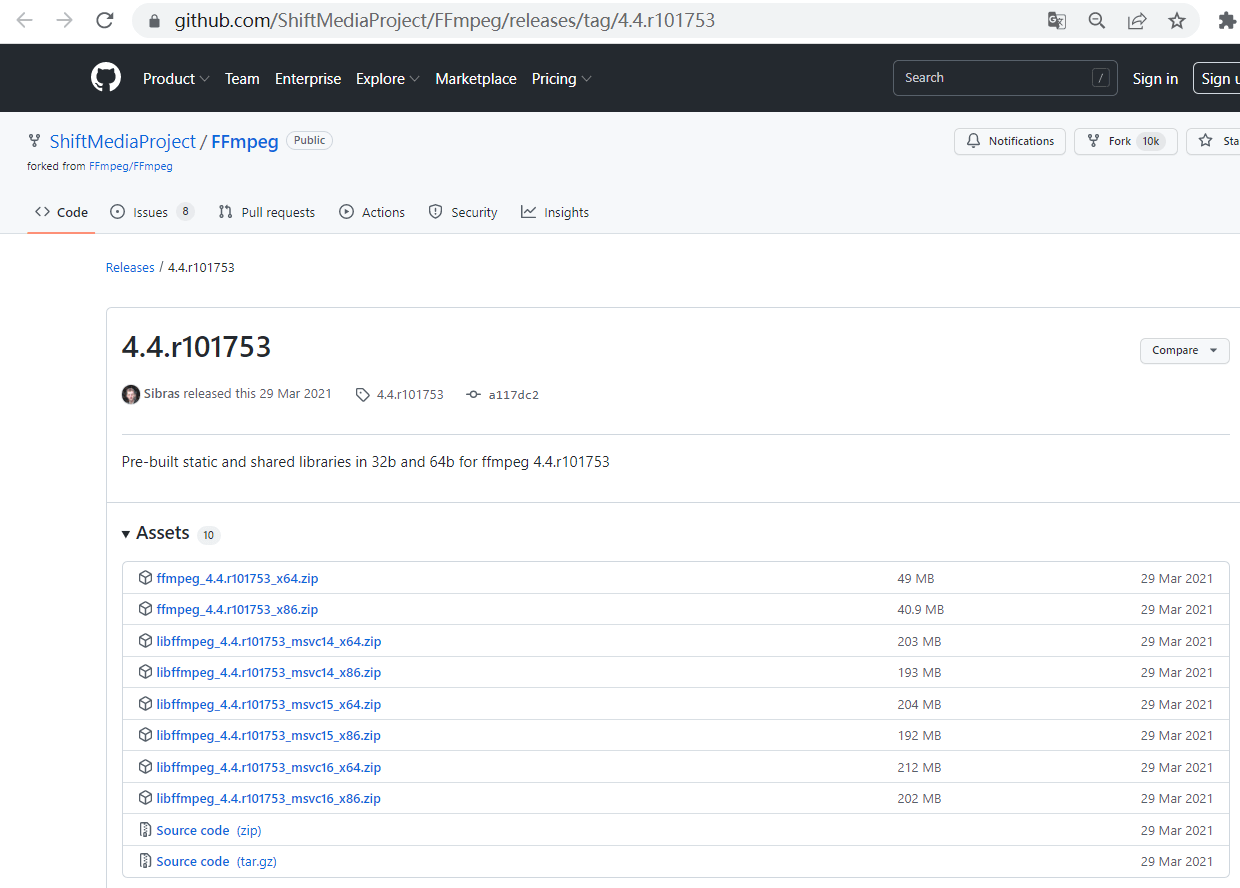The image size is (1240, 888).
Task: Download ffmpeg_4.4.r101753_x86.zip
Action: coord(237,609)
